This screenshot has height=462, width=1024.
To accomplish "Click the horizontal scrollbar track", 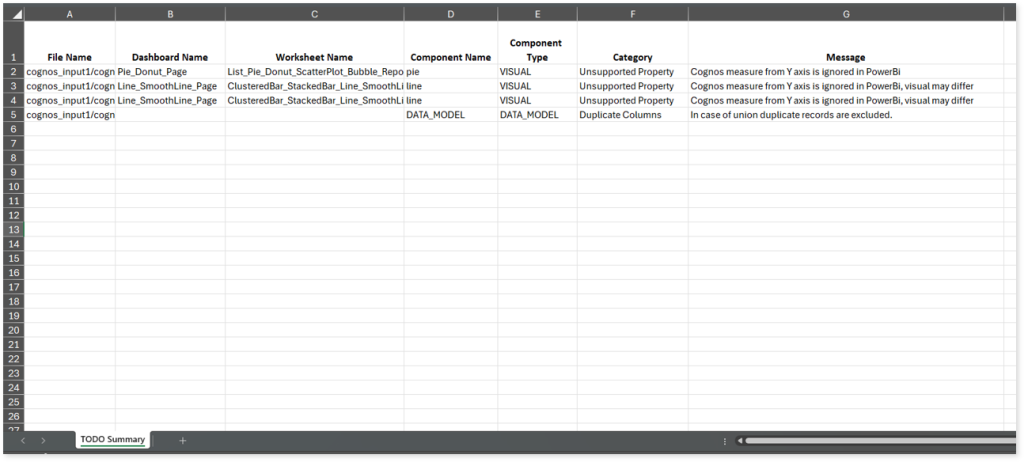I will pos(880,440).
